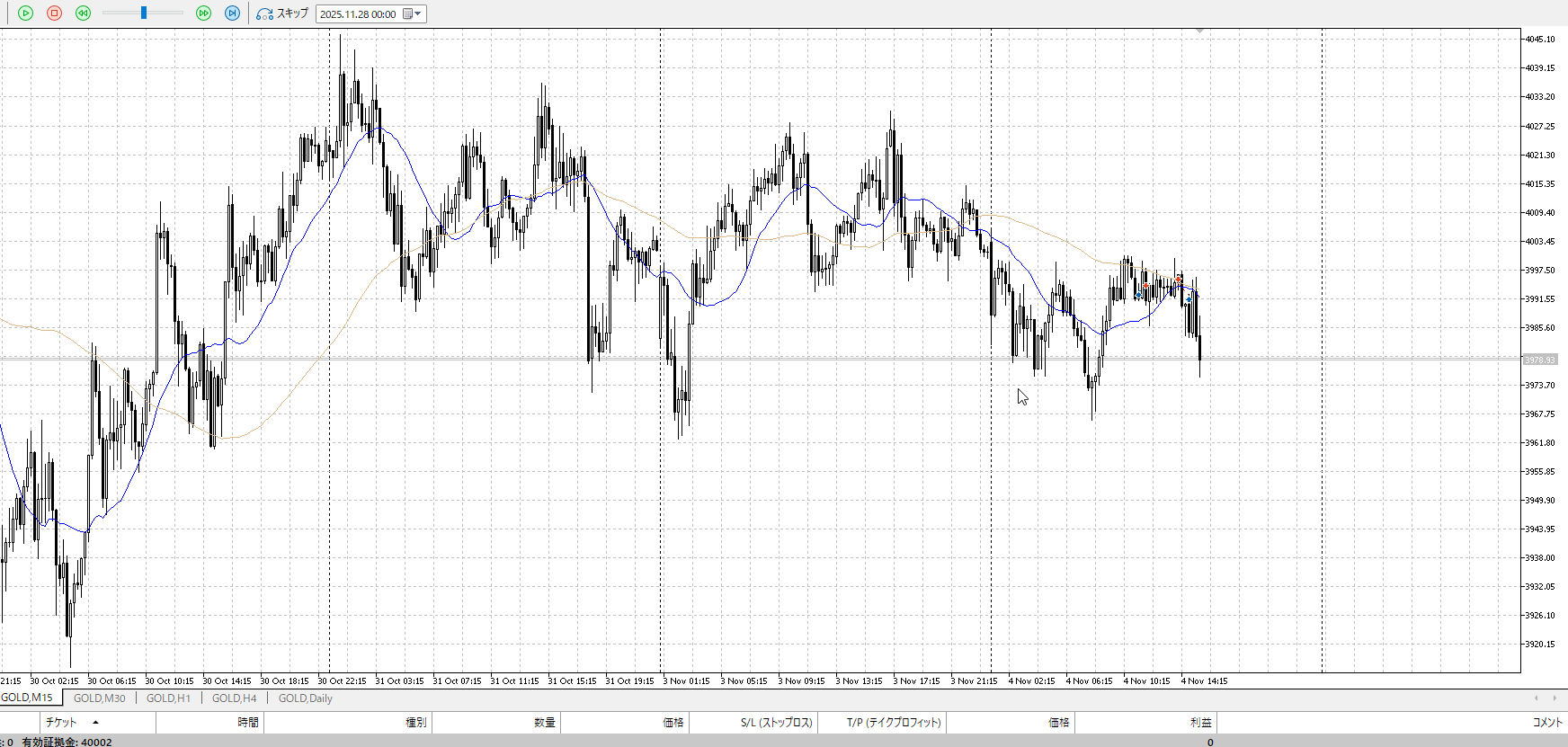Click the スキップ (skip) button

(282, 13)
